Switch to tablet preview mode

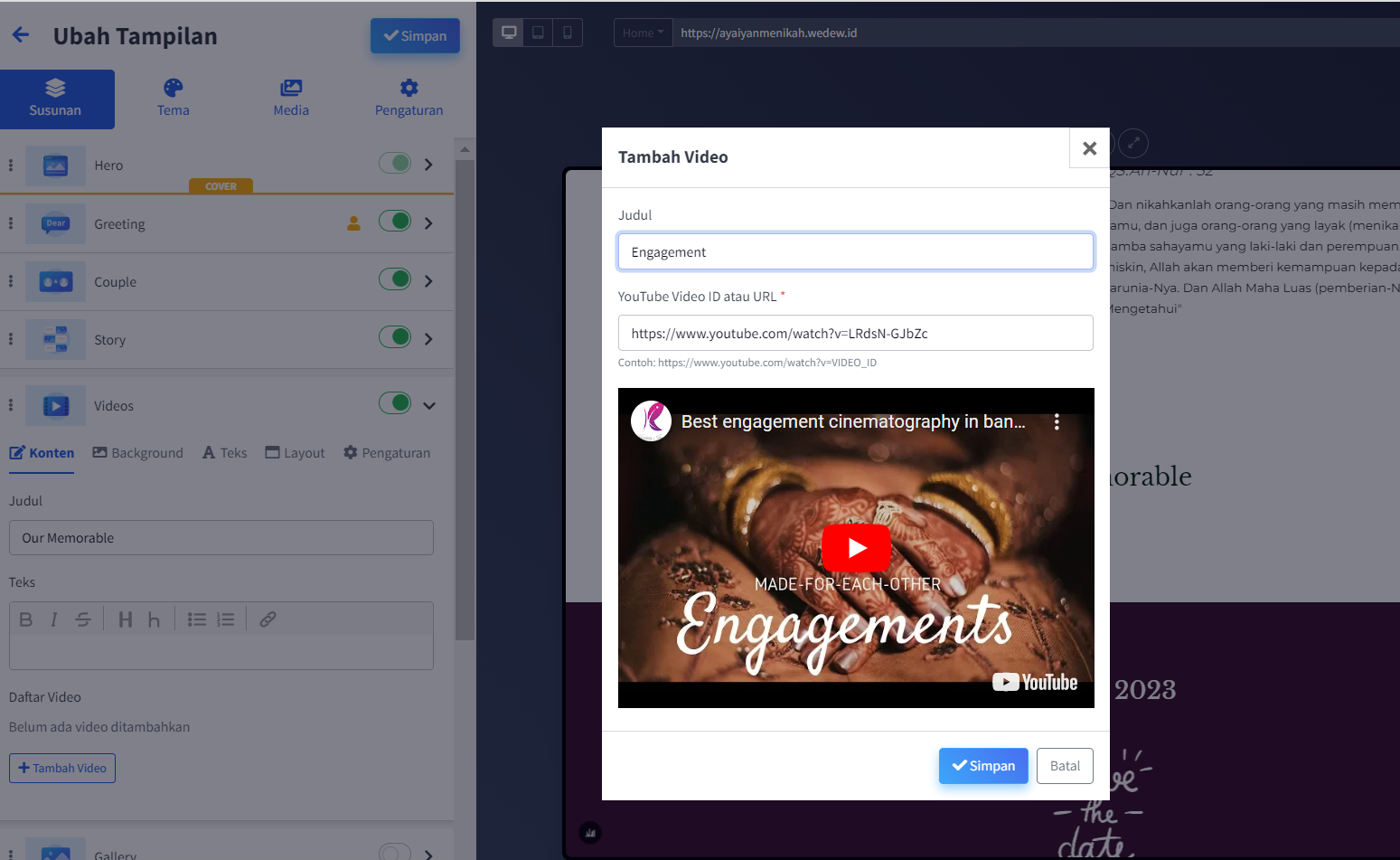(x=538, y=33)
